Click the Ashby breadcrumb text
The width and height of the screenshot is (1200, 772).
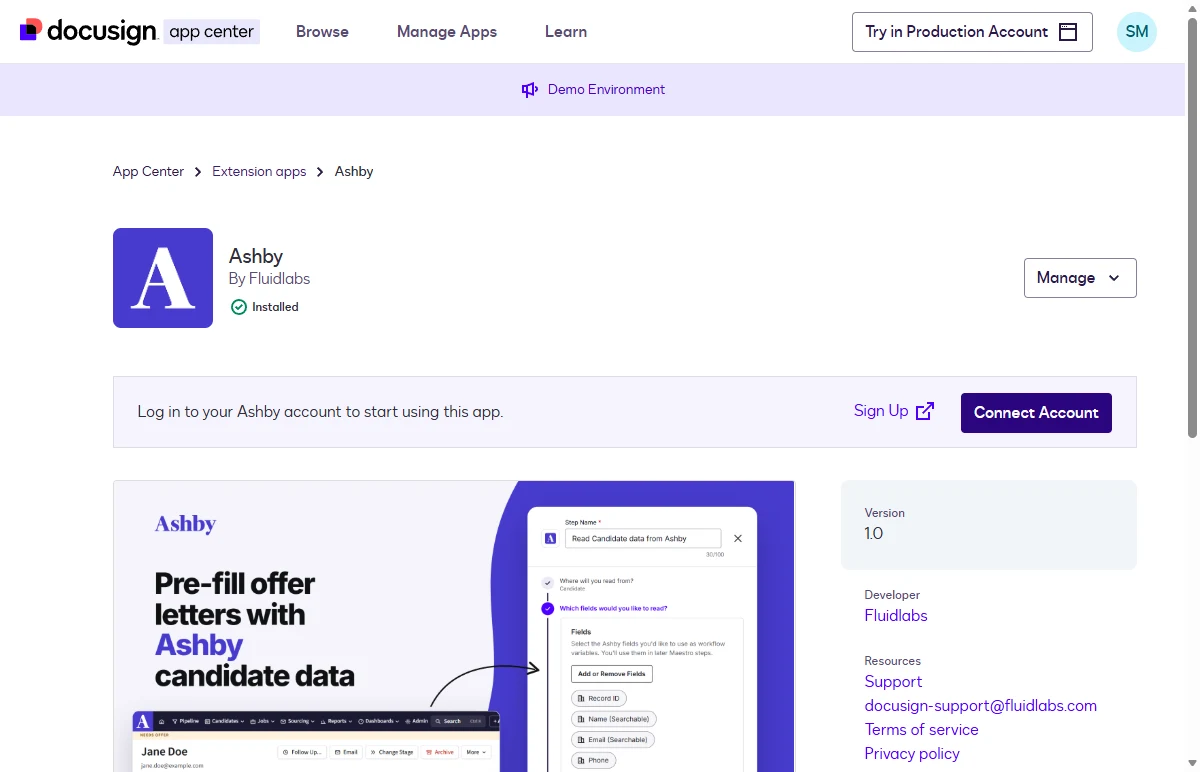coord(354,172)
